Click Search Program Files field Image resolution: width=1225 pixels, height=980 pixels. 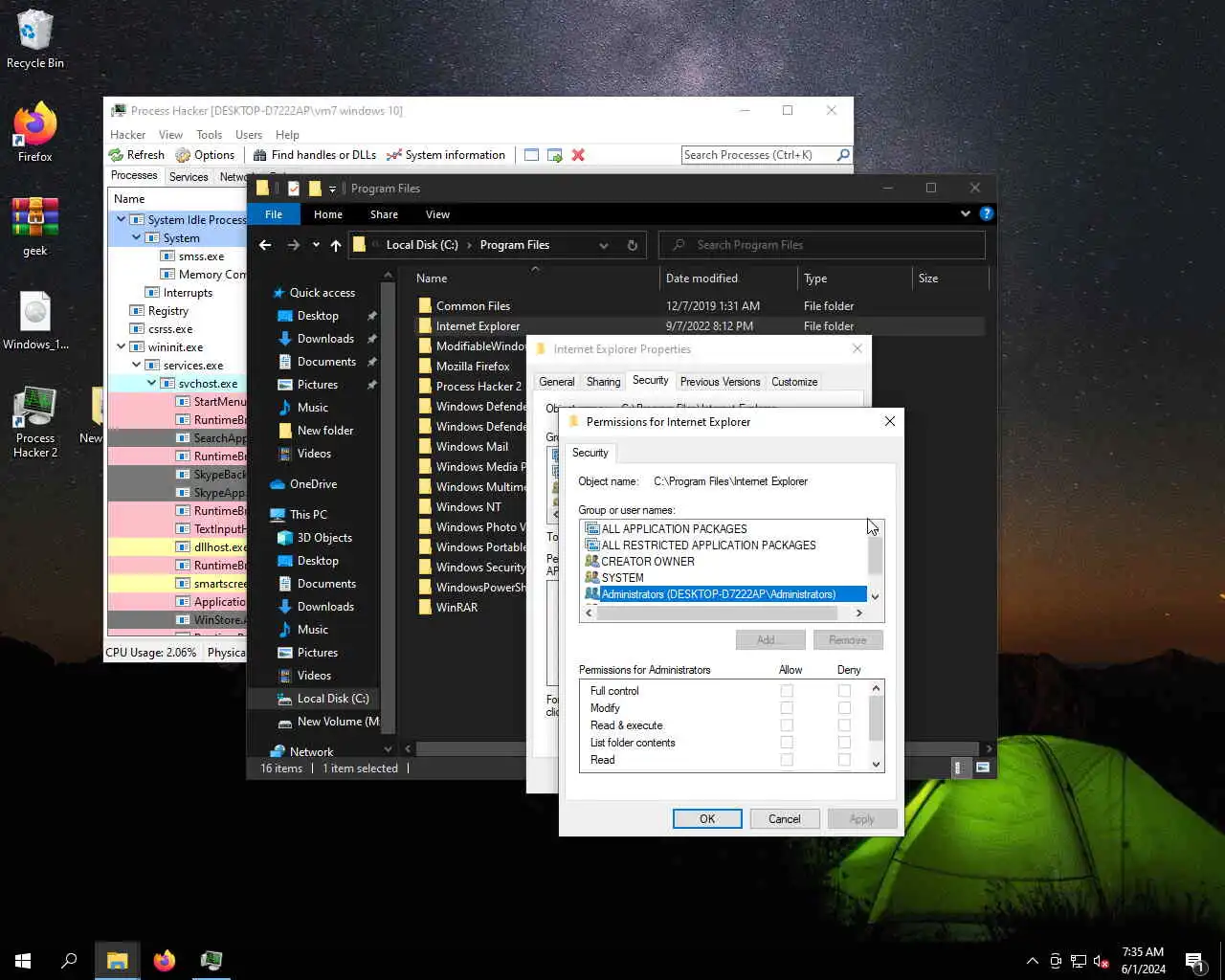822,245
